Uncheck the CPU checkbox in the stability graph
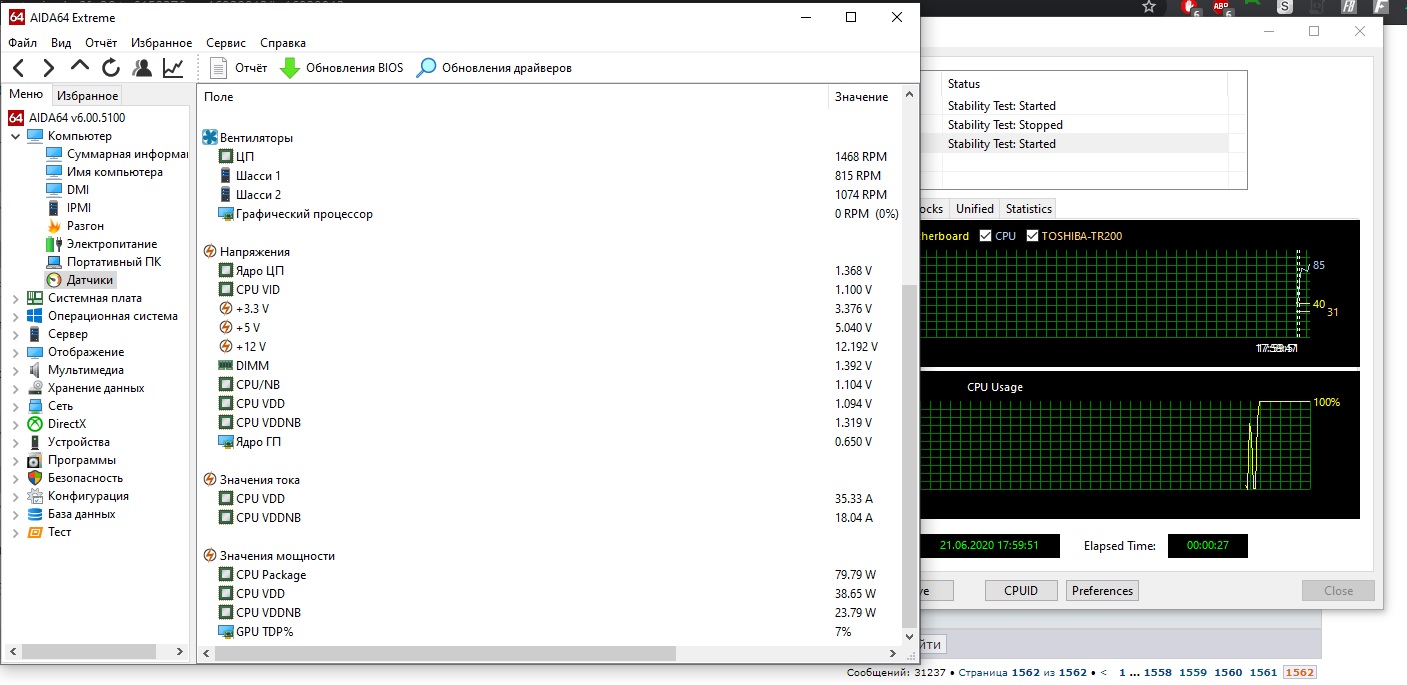This screenshot has width=1407, height=685. point(986,236)
